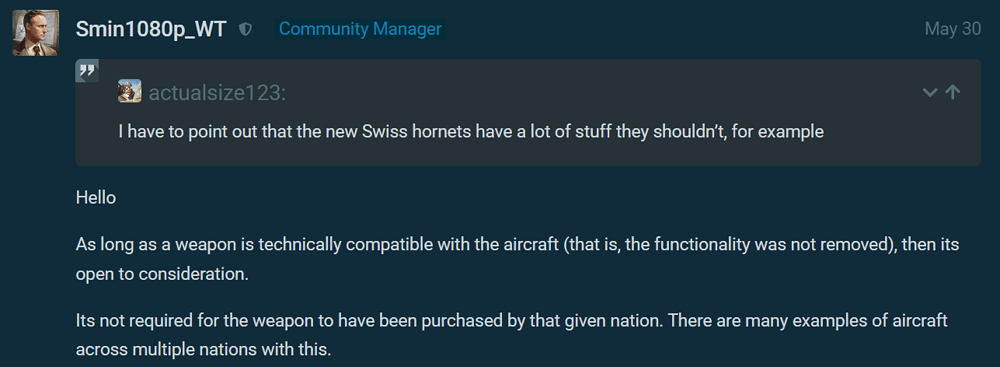Viewport: 1000px width, 367px height.
Task: Click the Community Manager title
Action: (x=360, y=29)
